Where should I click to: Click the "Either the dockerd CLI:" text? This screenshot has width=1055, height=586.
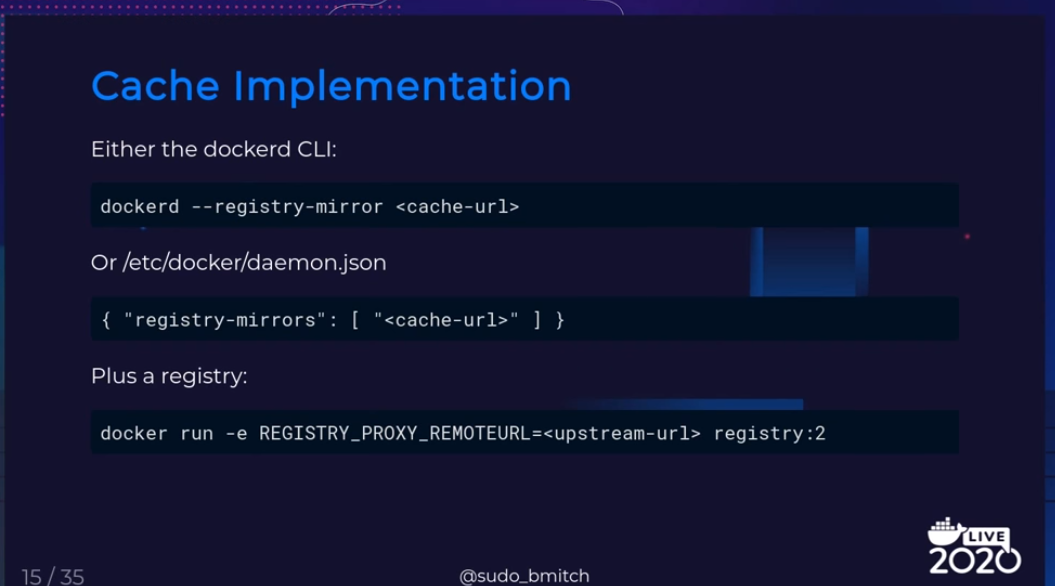[x=213, y=149]
